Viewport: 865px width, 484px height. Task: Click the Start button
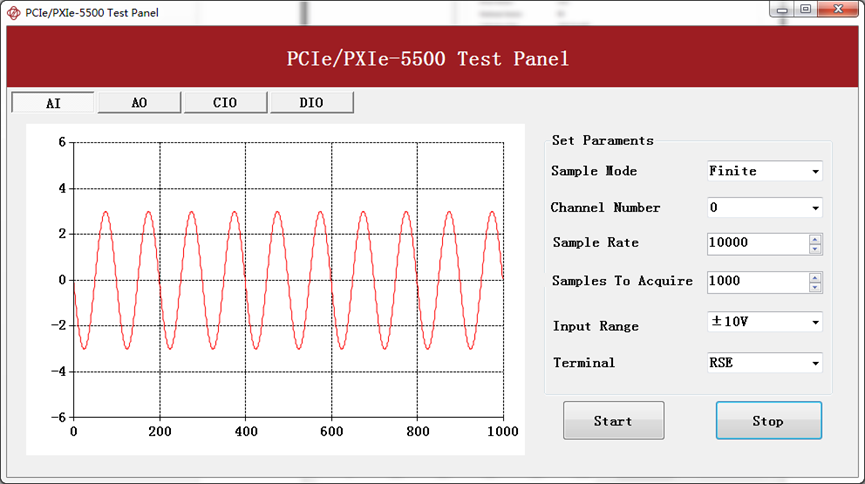tap(613, 421)
